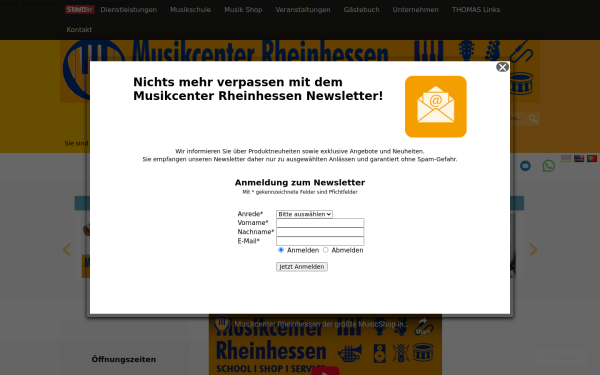This screenshot has width=600, height=375.
Task: Click the video title Musikcenter Rheinhessen link
Action: (x=321, y=324)
